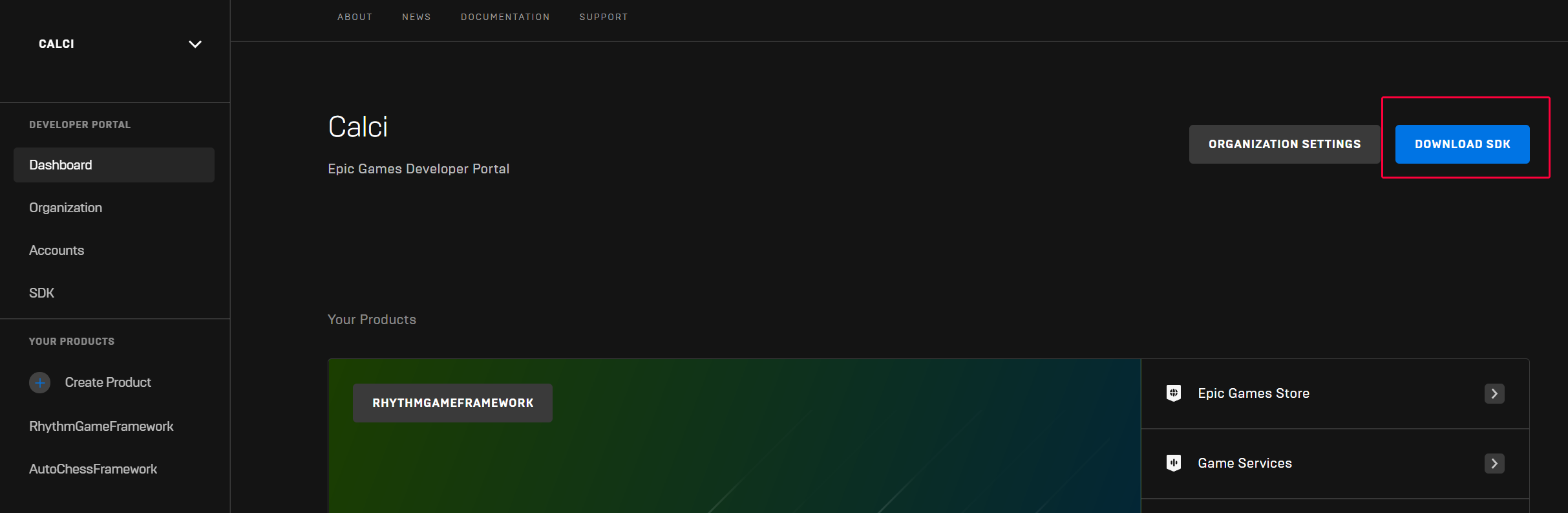Open SDK in the sidebar
Viewport: 1568px width, 513px height.
pyautogui.click(x=41, y=293)
